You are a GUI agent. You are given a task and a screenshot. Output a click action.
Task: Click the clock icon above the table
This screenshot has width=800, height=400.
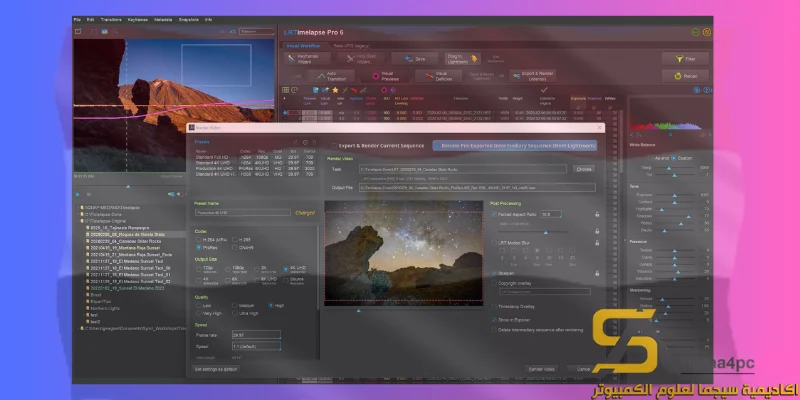pyautogui.click(x=294, y=90)
